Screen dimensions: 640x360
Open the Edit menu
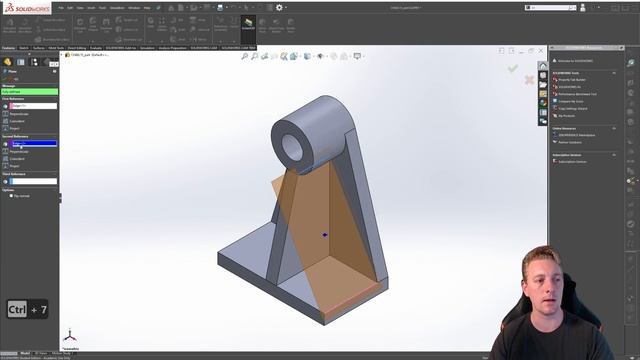(x=70, y=8)
